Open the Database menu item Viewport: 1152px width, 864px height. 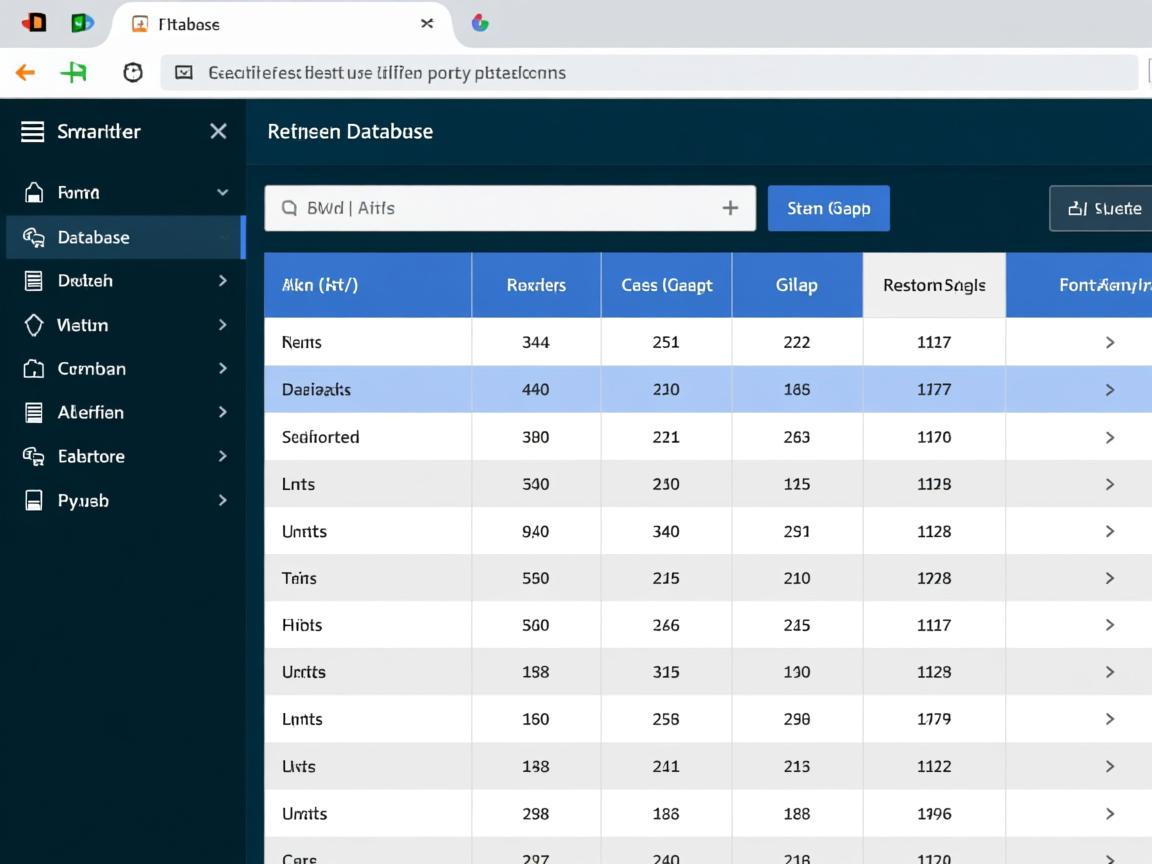(x=94, y=237)
